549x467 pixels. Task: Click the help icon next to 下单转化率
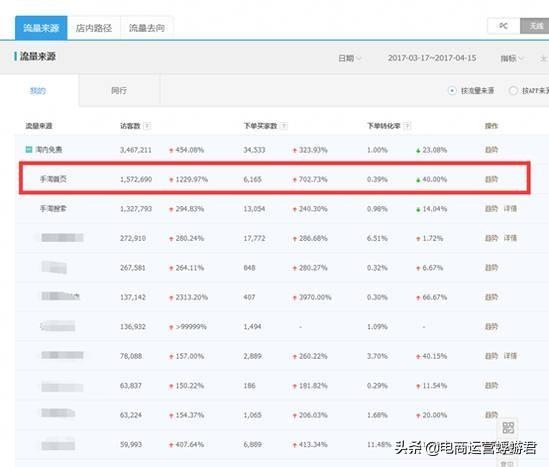click(407, 126)
